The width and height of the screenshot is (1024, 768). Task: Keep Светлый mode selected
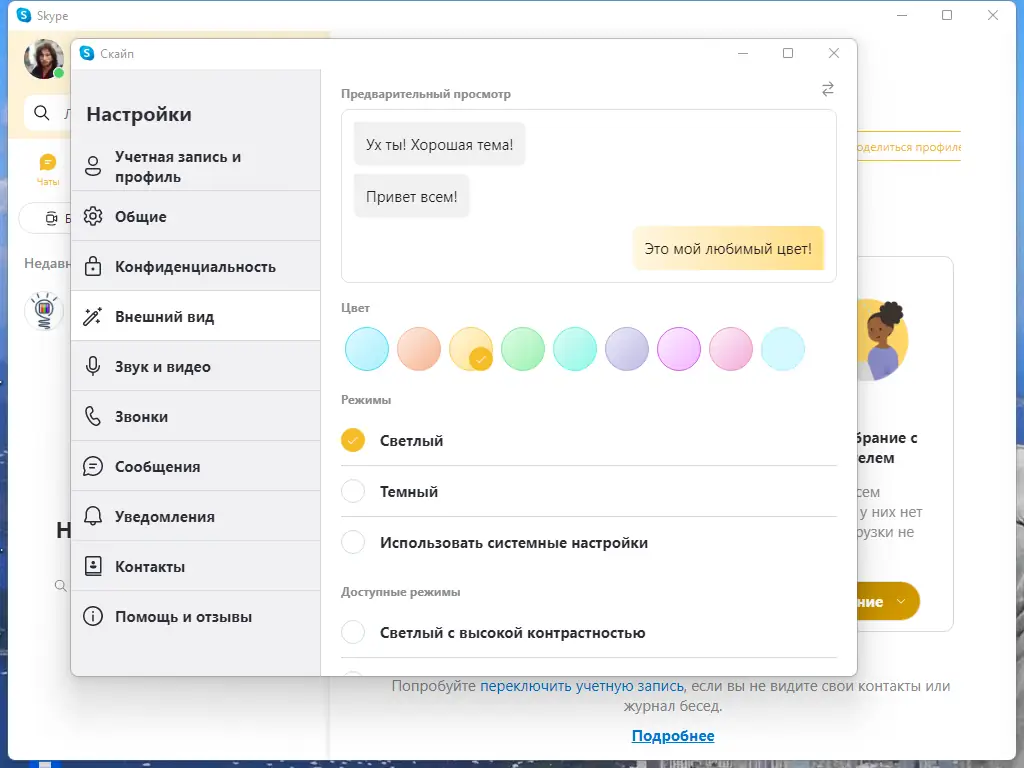click(x=352, y=440)
